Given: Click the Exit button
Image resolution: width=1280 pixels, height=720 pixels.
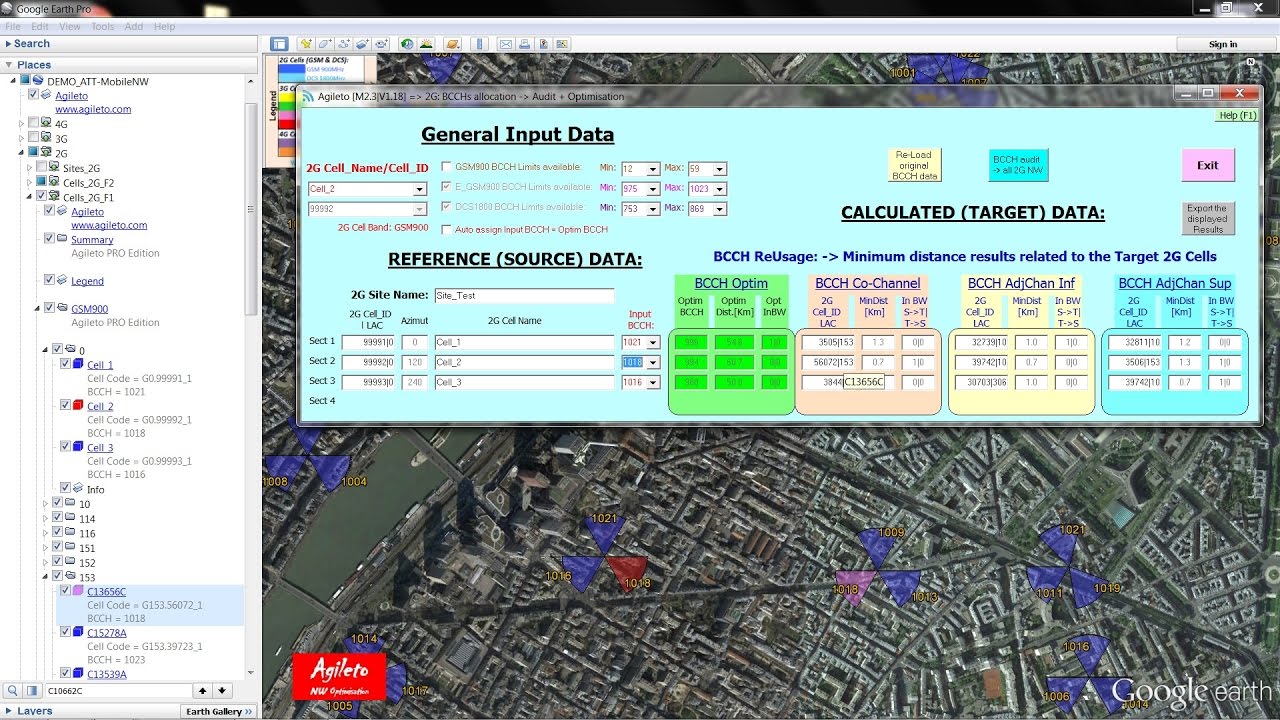Looking at the screenshot, I should point(1208,165).
